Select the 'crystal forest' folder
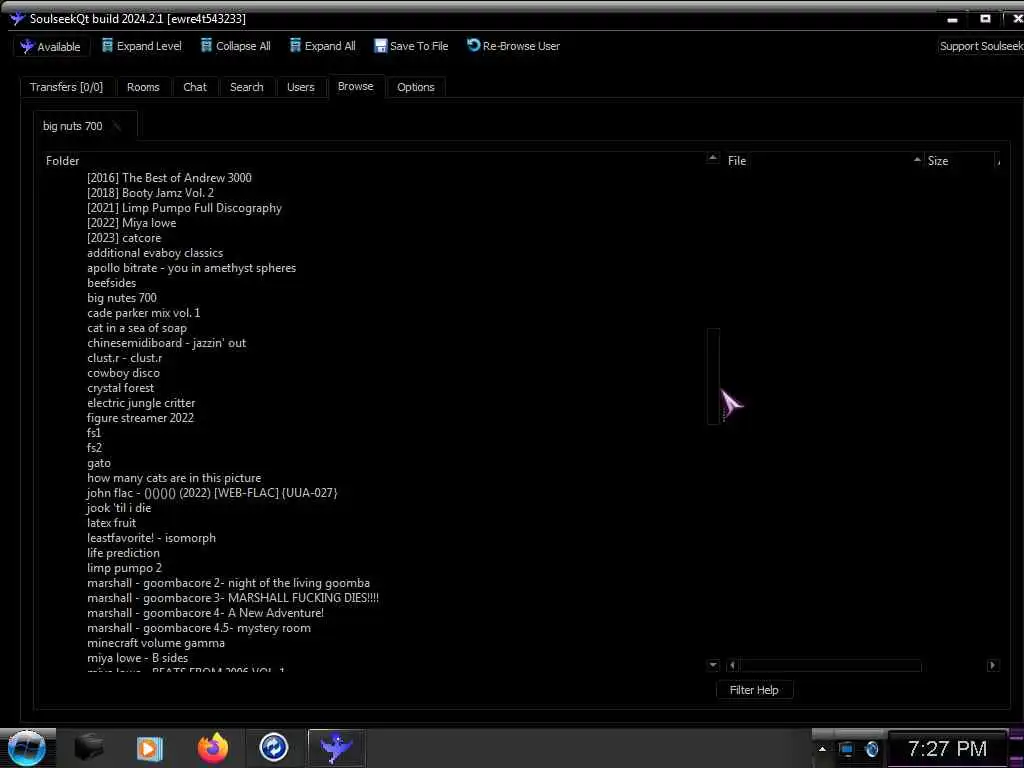The height and width of the screenshot is (768, 1024). tap(121, 388)
